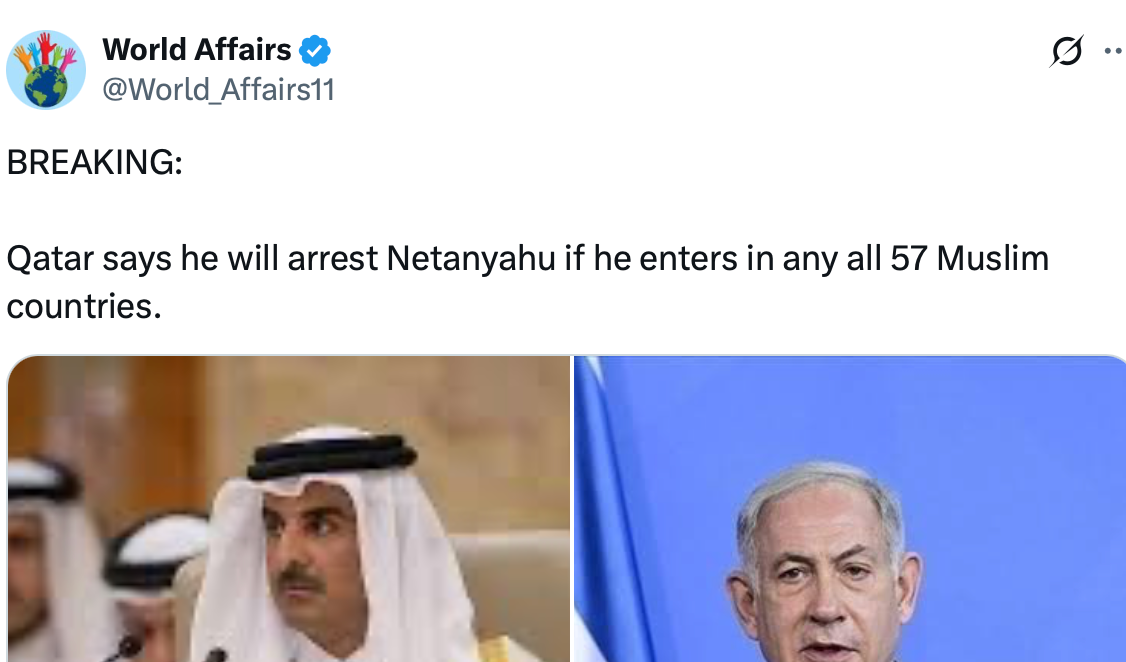Click the black agal on the white headdress
The height and width of the screenshot is (662, 1126).
[332, 455]
